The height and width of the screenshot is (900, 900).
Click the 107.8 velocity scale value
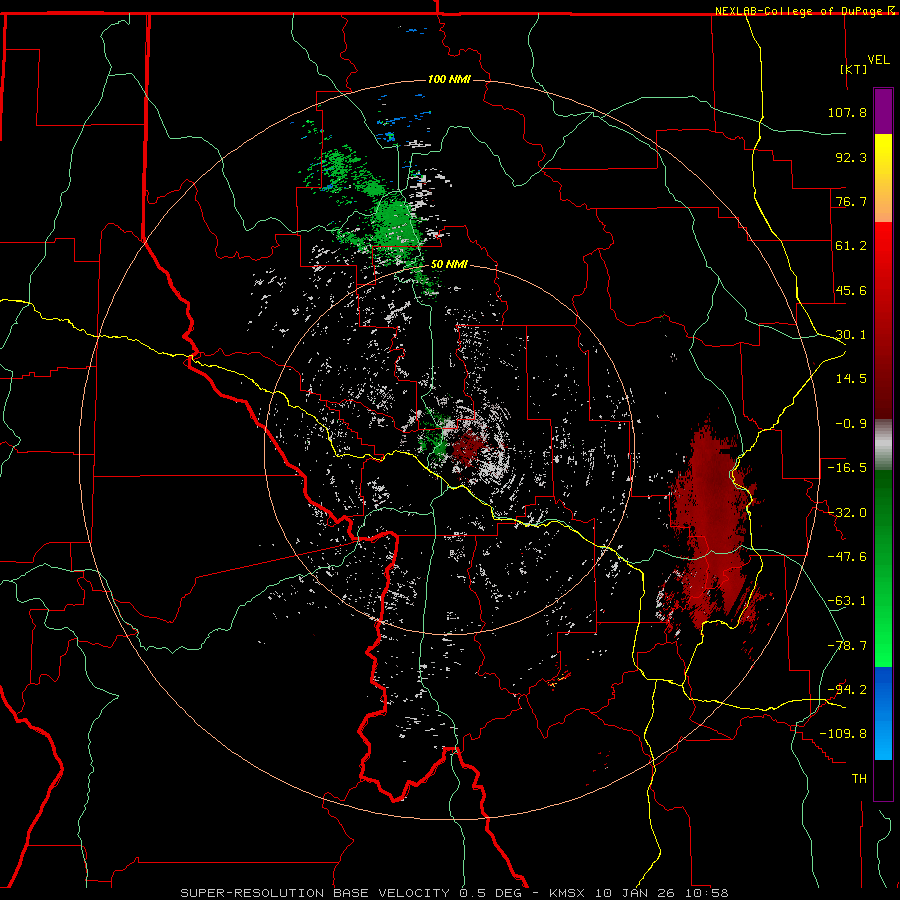pos(847,112)
